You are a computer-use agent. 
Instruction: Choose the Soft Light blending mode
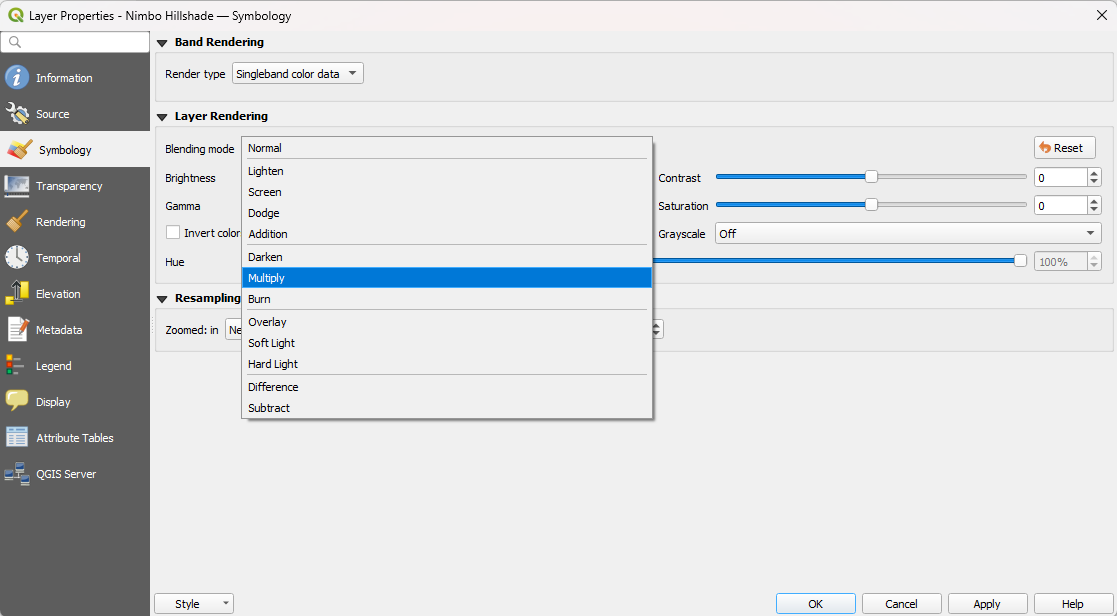pos(447,343)
